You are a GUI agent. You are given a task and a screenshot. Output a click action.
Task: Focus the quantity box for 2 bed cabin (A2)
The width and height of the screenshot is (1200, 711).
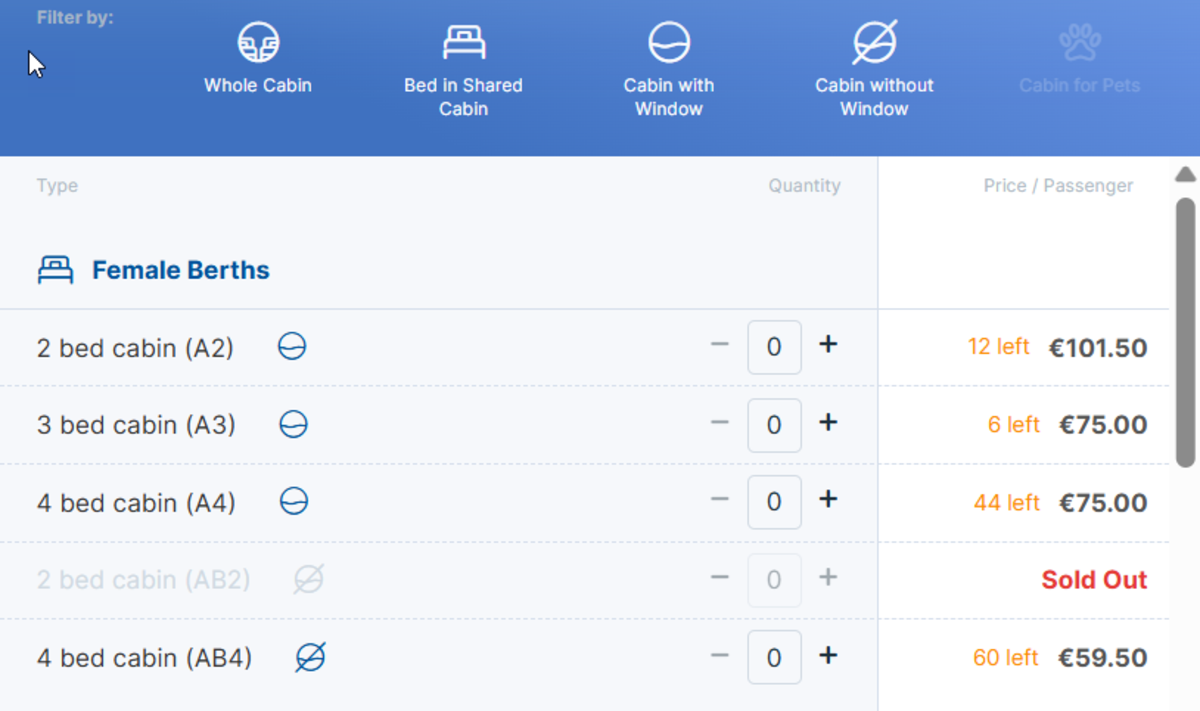pos(774,347)
